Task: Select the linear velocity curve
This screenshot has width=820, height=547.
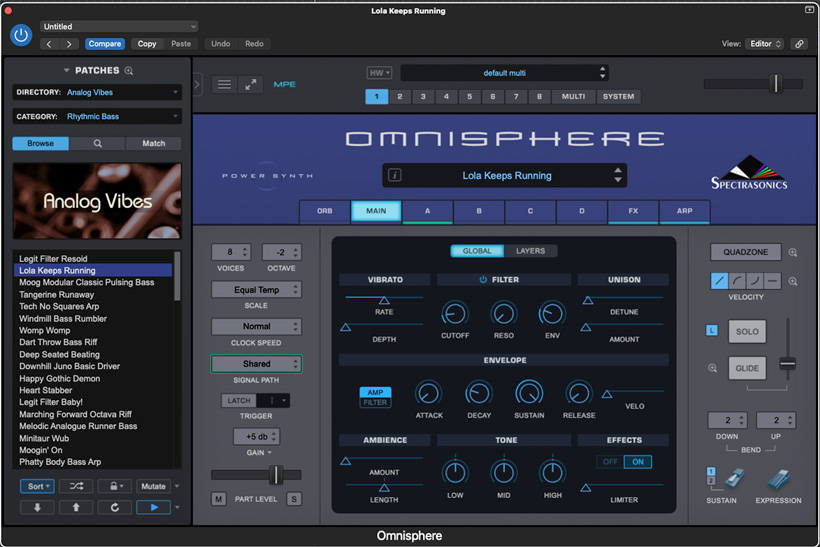Action: coord(720,281)
